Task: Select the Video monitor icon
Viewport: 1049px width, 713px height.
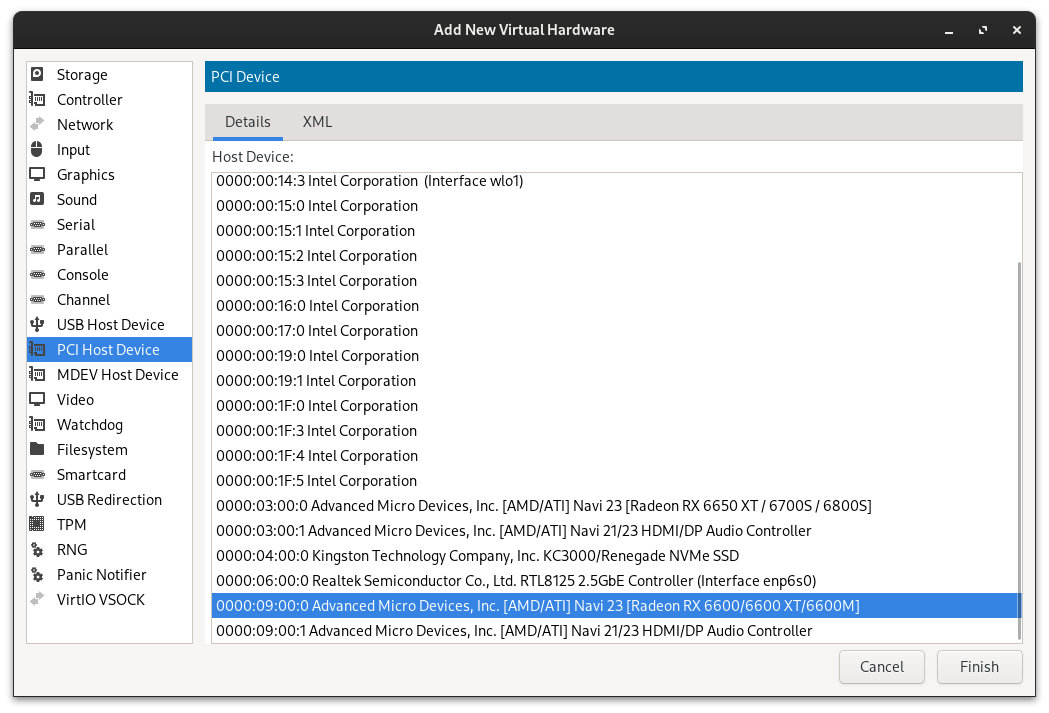Action: [x=37, y=399]
